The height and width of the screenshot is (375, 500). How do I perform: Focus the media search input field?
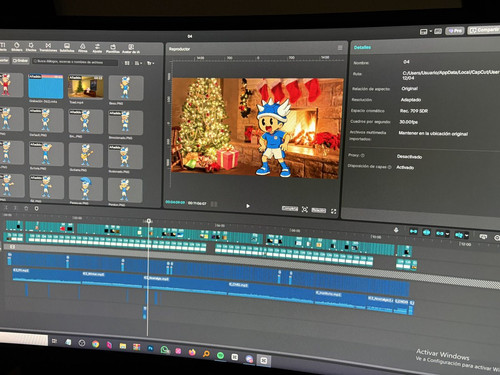[75, 62]
